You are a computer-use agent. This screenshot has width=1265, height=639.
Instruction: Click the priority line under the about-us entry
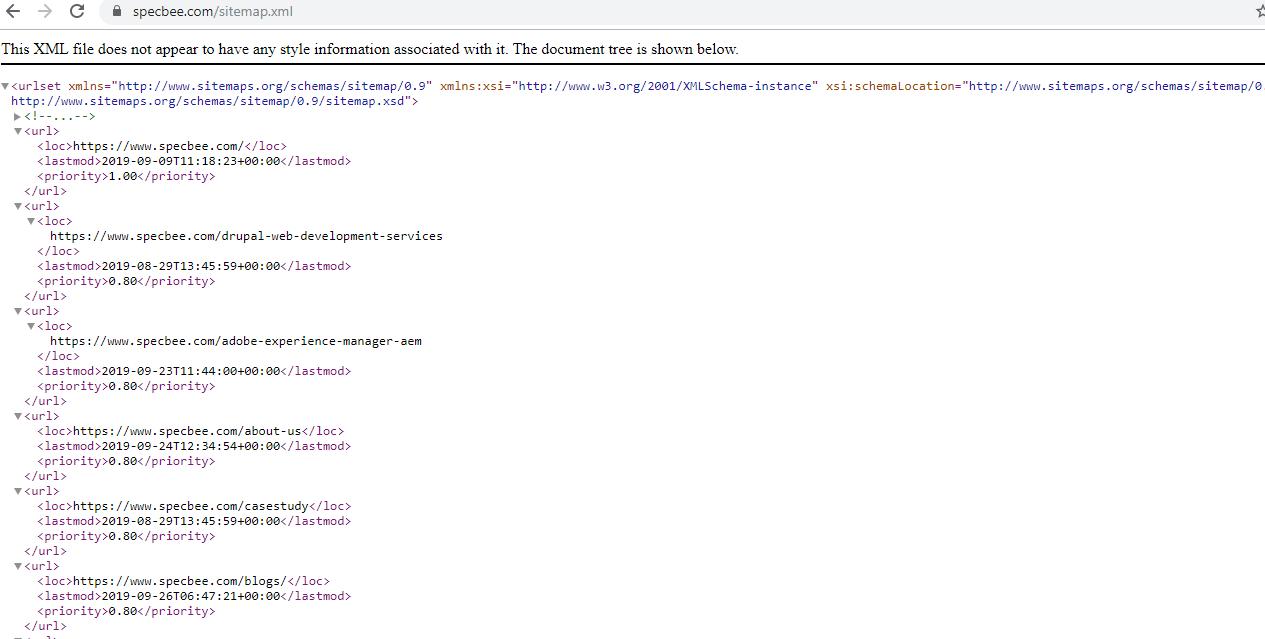click(126, 461)
